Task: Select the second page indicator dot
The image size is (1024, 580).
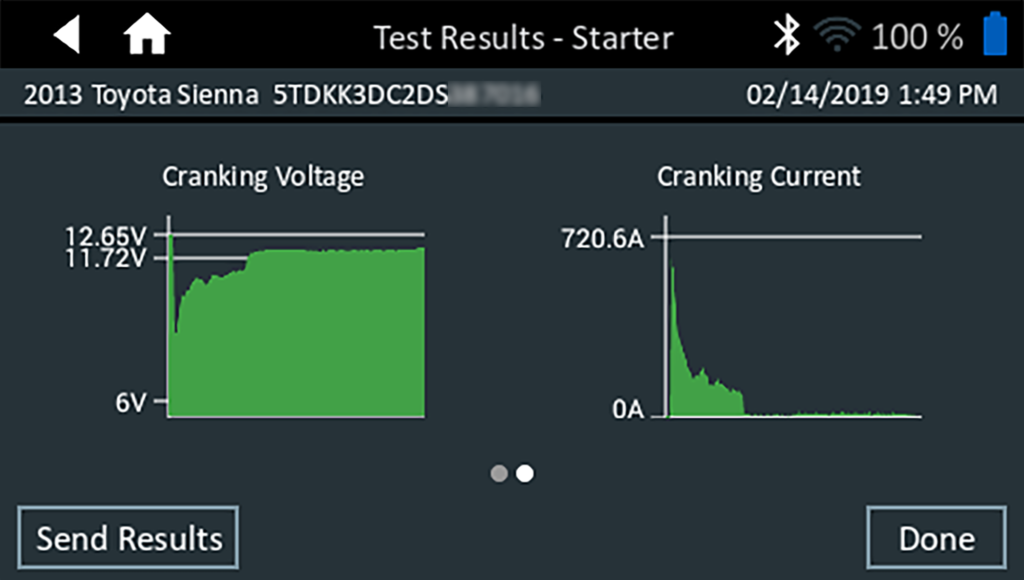Action: [x=525, y=473]
